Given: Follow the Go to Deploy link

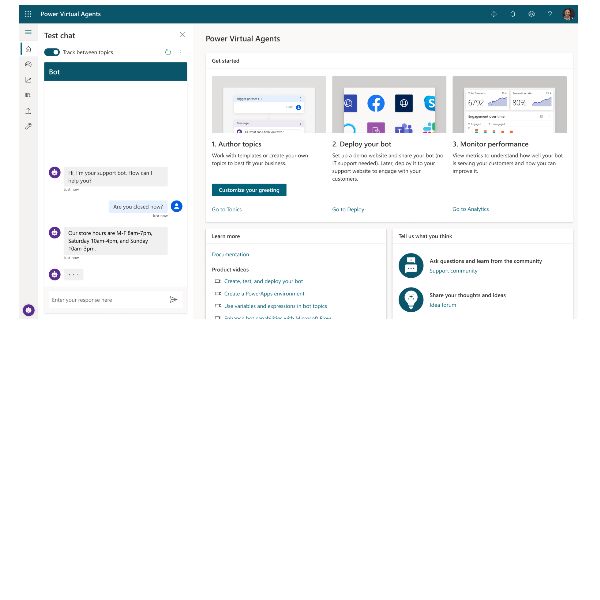Looking at the screenshot, I should [348, 209].
